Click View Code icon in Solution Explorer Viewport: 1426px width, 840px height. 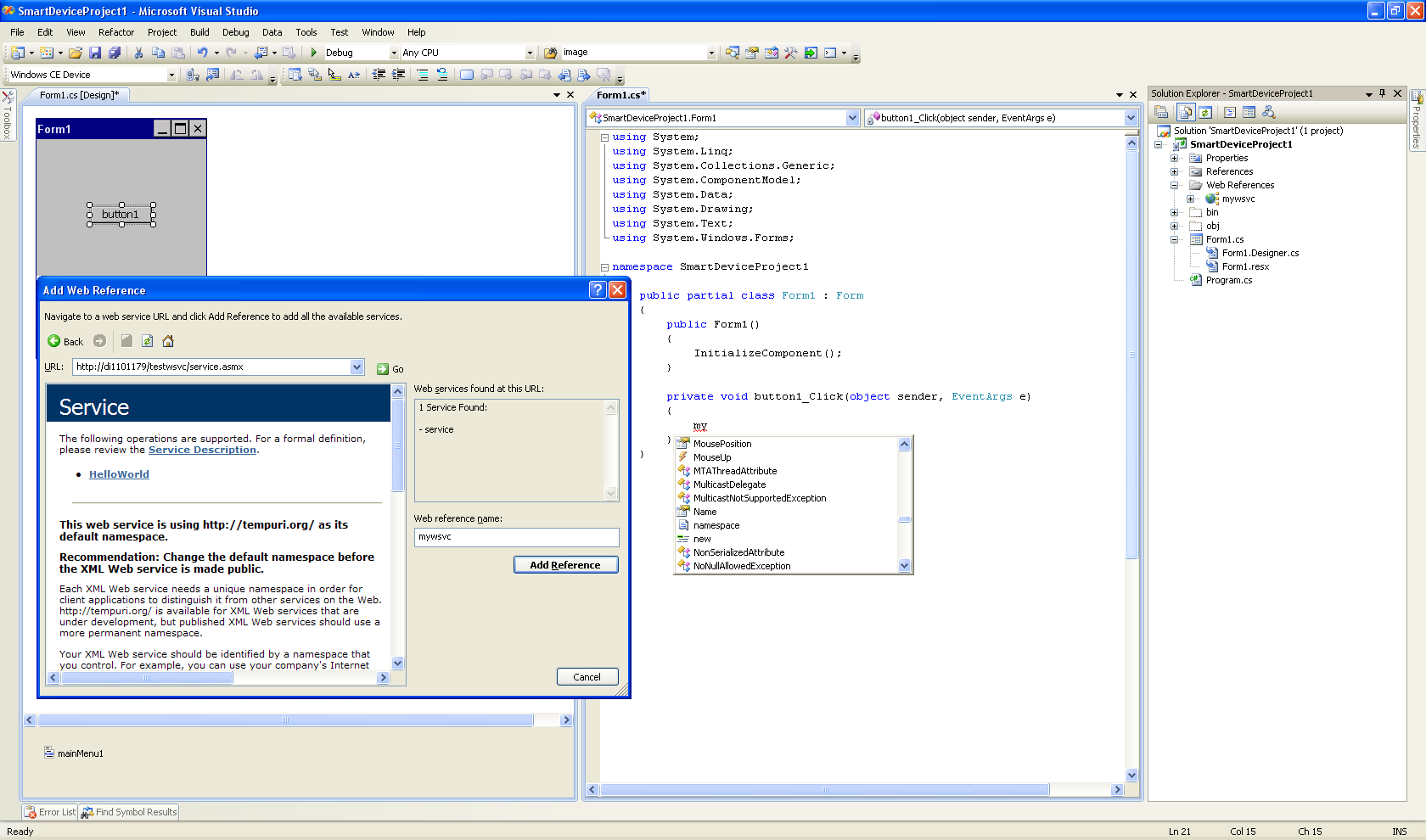tap(1229, 112)
